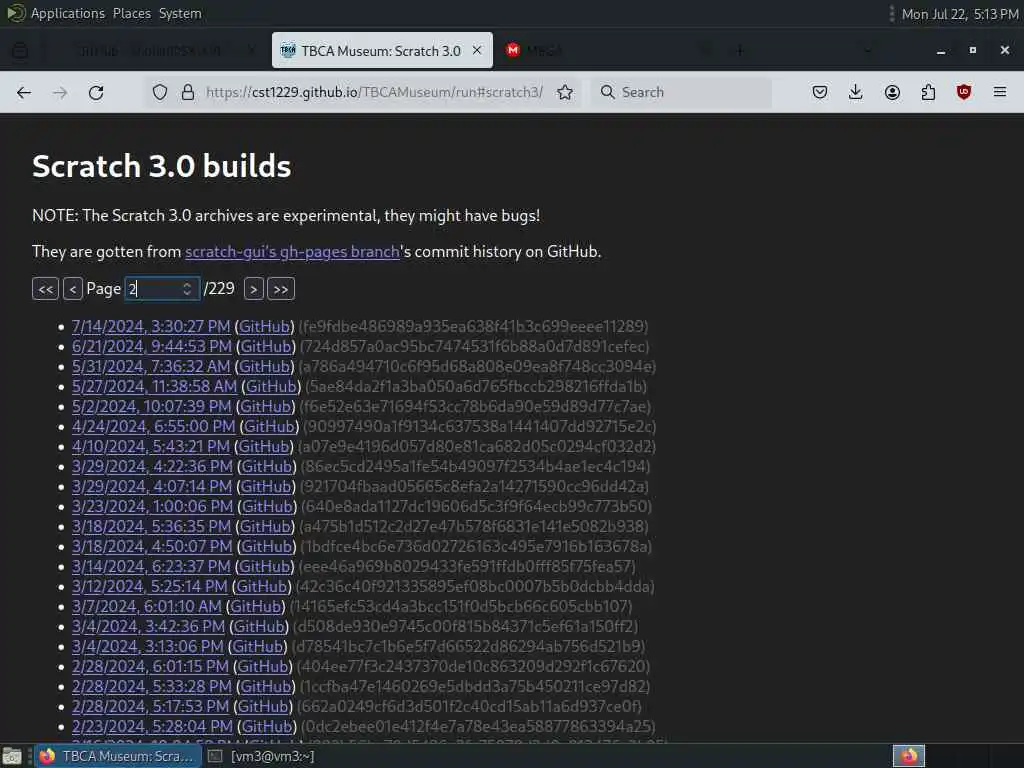The height and width of the screenshot is (768, 1024).
Task: Click commit hash starting fe9fdbe486989a93
Action: [x=473, y=326]
